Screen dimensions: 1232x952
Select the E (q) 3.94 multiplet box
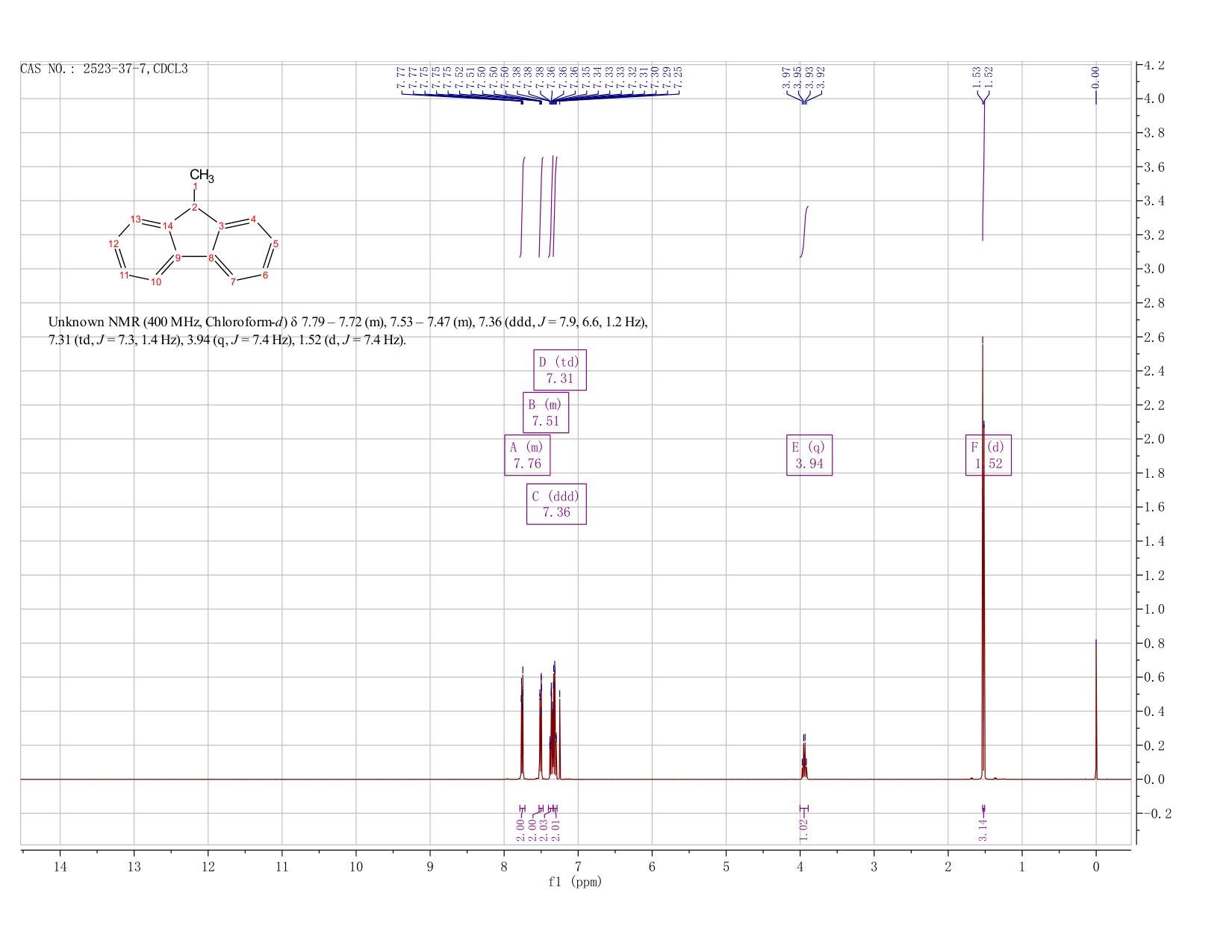[809, 455]
